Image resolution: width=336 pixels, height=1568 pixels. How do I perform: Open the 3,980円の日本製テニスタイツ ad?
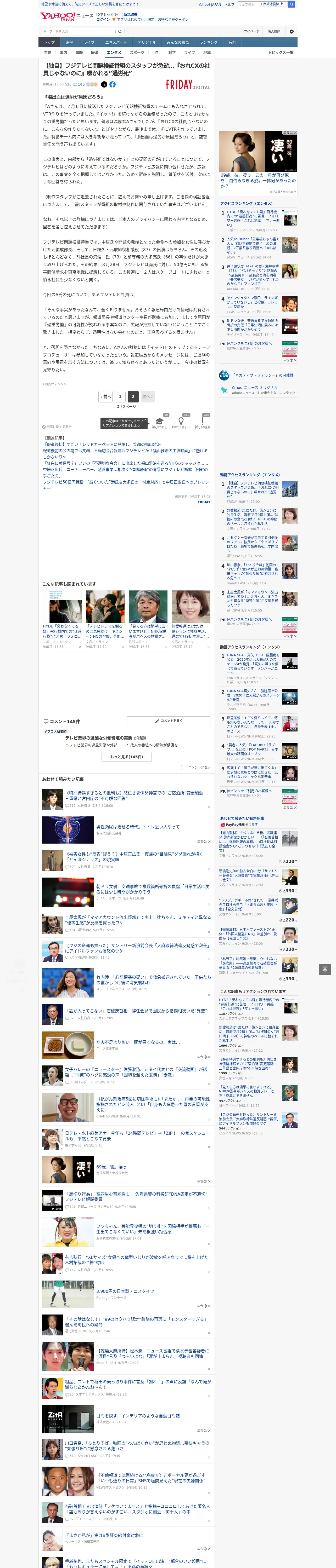[125, 1291]
